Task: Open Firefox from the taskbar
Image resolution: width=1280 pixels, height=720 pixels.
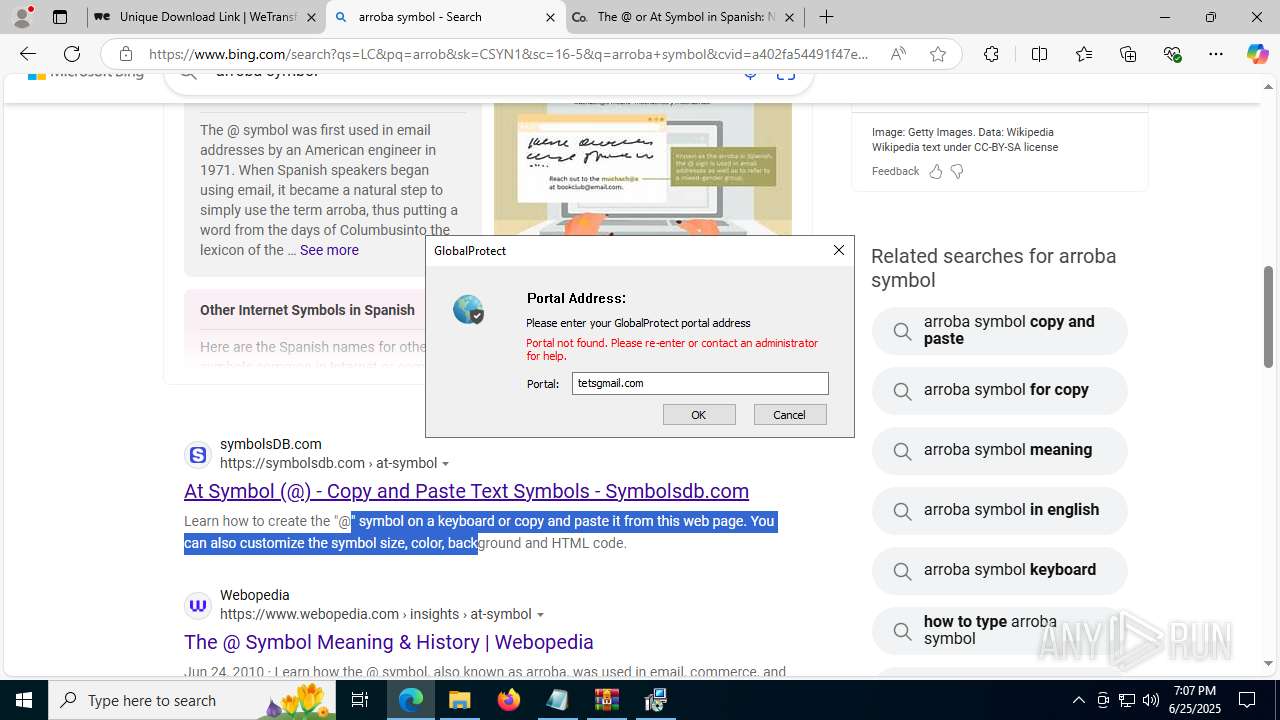Action: [509, 700]
